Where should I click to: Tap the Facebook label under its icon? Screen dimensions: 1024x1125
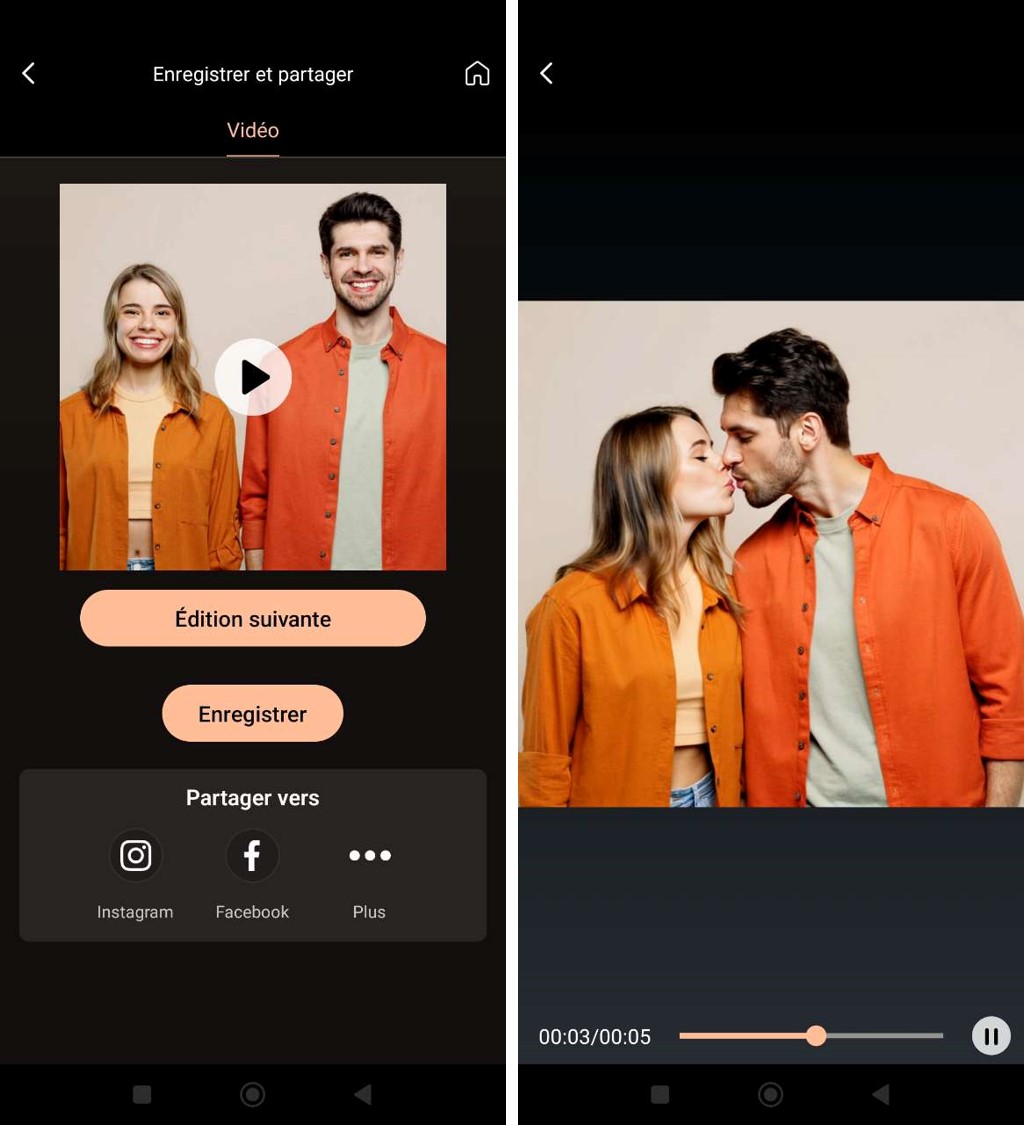pyautogui.click(x=252, y=912)
